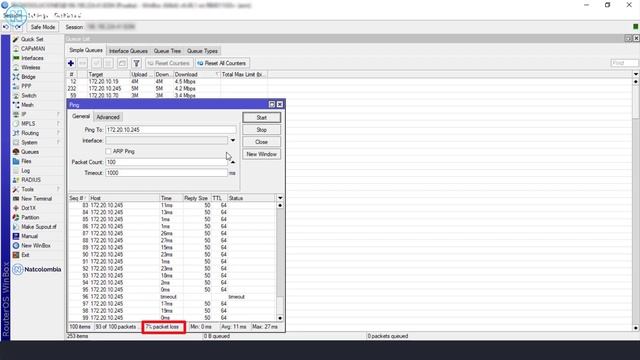Click the New Window button
640x360 pixels.
[x=262, y=154]
